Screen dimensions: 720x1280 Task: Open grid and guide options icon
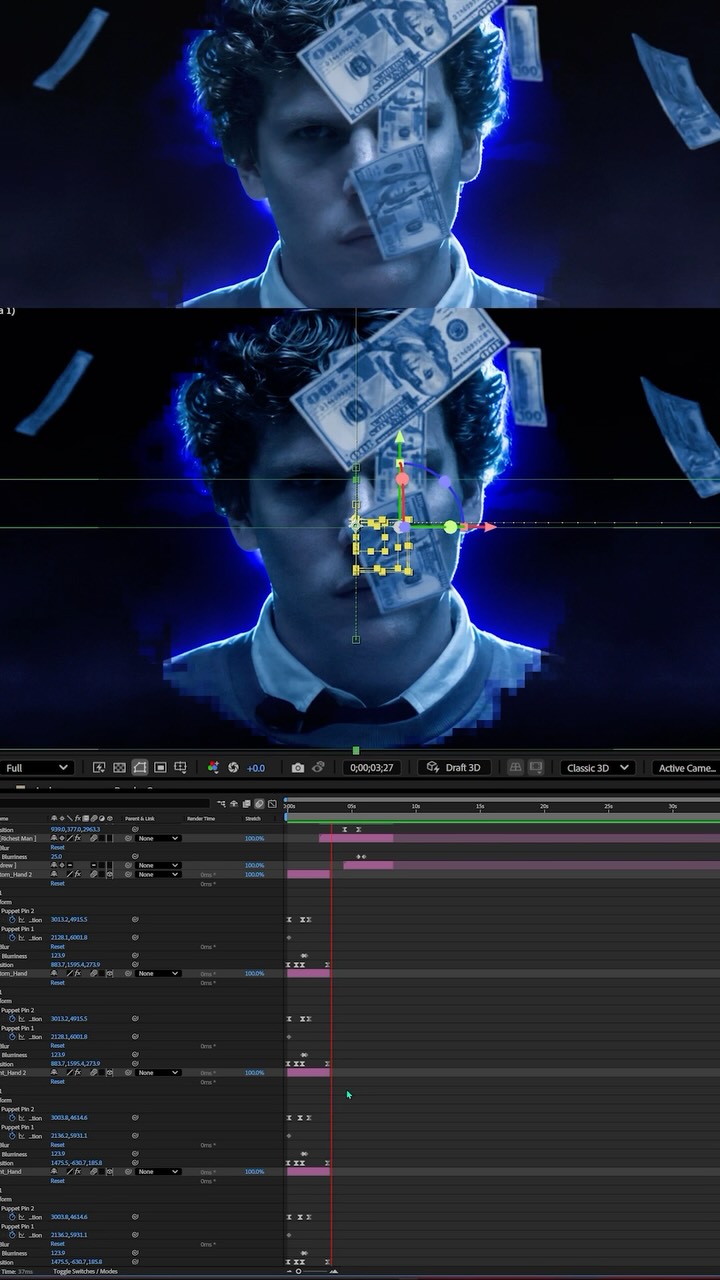tap(180, 767)
